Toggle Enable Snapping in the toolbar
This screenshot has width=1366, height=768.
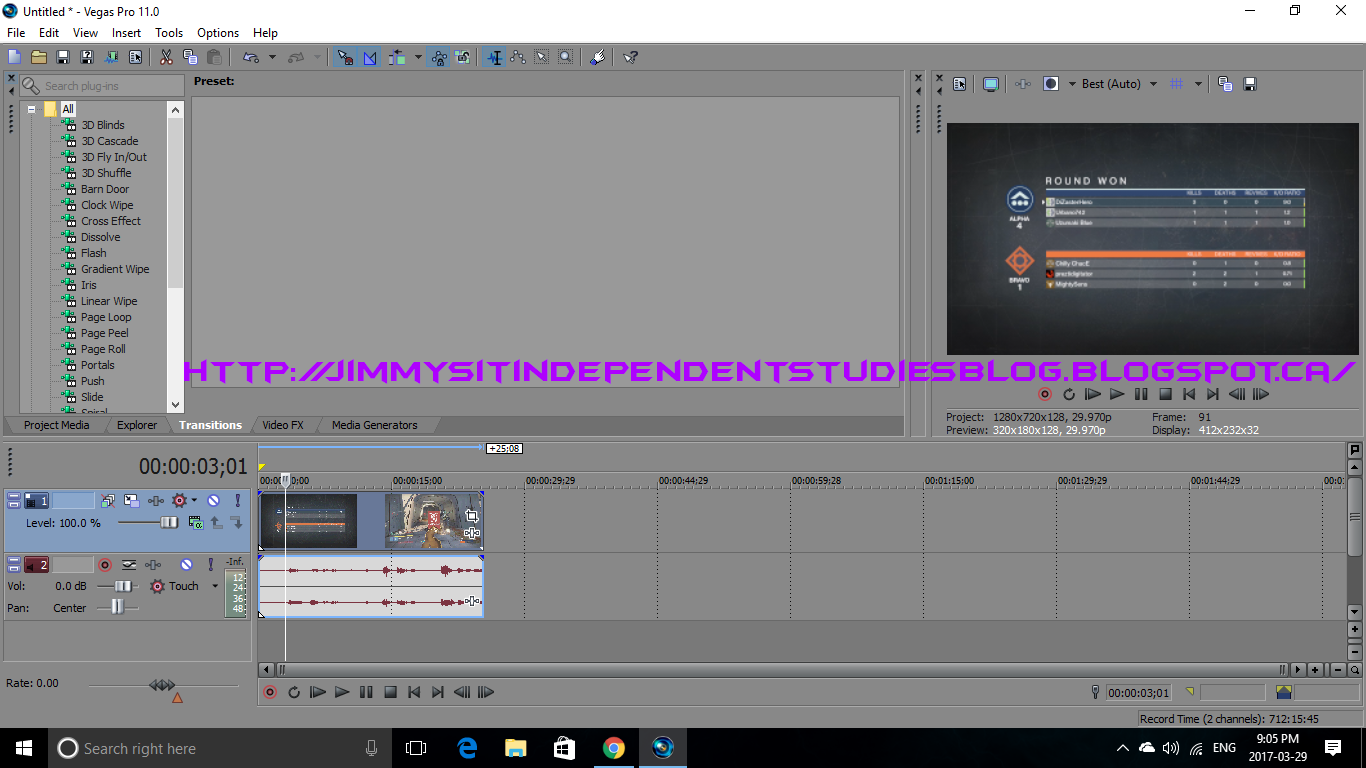click(345, 57)
